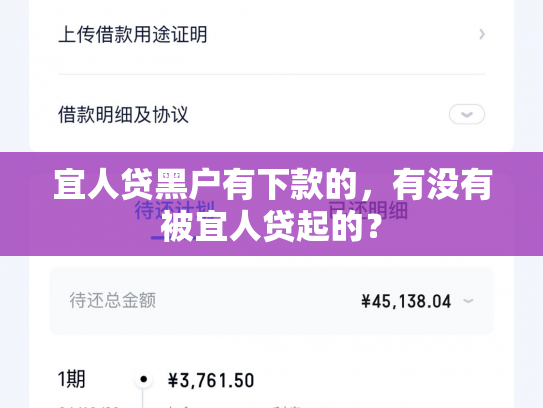Screen dimensions: 543x408
Task: Click the 1期 timeline dot marker
Action: (143, 380)
